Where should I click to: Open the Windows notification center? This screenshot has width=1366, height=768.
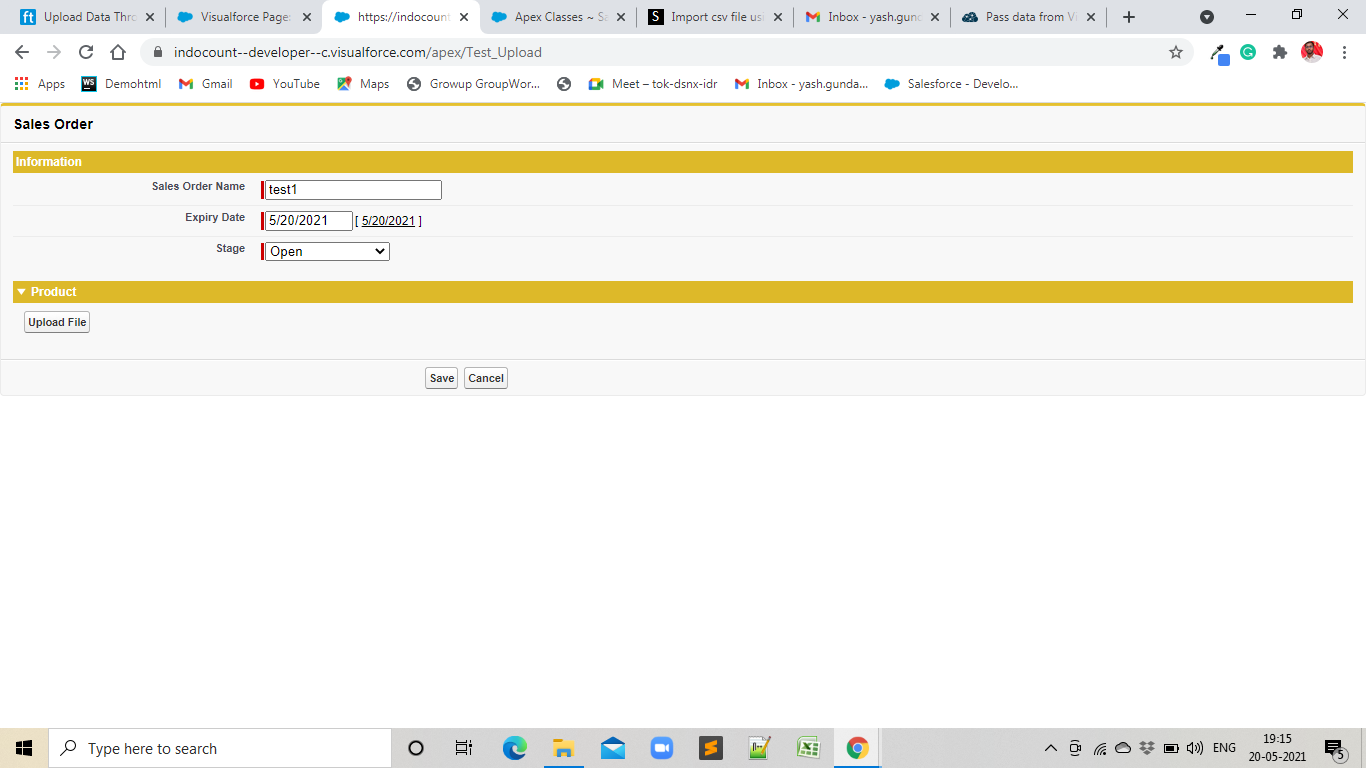pyautogui.click(x=1334, y=748)
